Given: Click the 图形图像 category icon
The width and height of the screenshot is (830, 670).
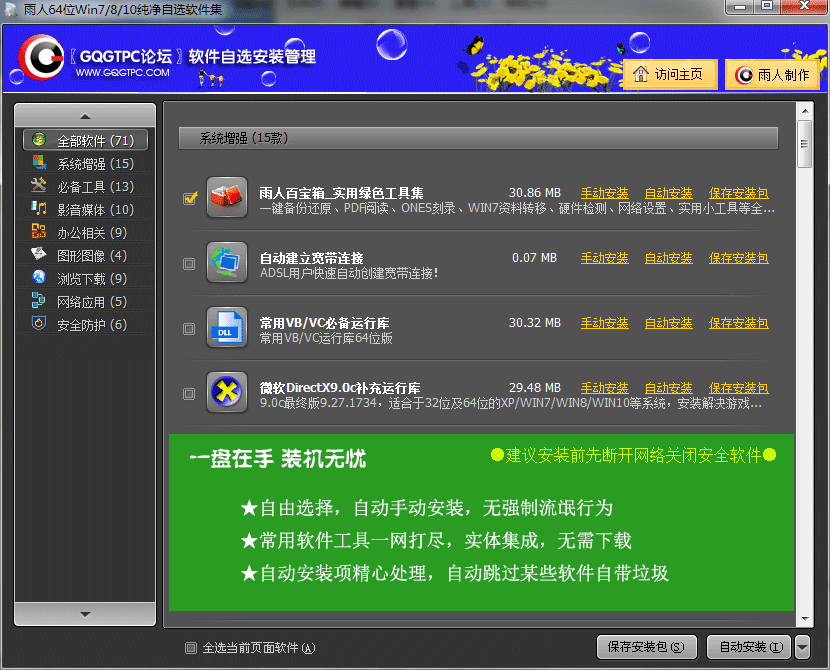Looking at the screenshot, I should click(x=39, y=255).
